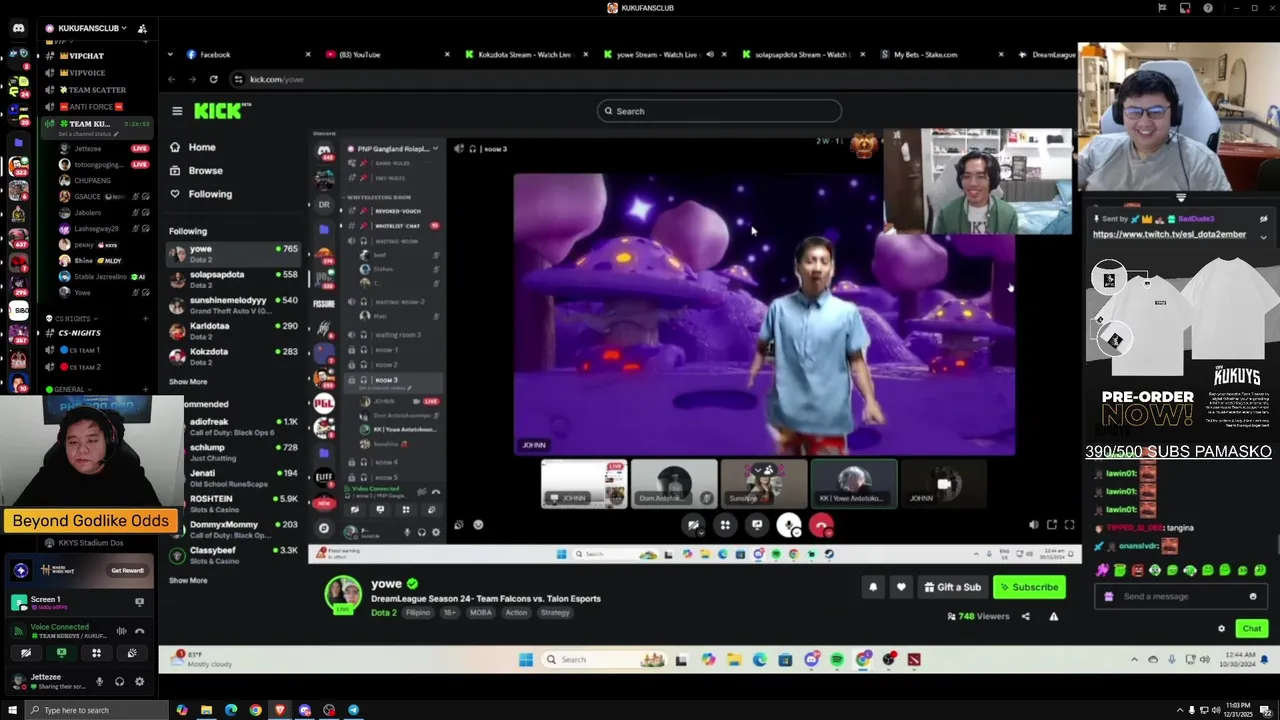Reload the kick.com page
Viewport: 1280px width, 720px height.
click(x=213, y=79)
